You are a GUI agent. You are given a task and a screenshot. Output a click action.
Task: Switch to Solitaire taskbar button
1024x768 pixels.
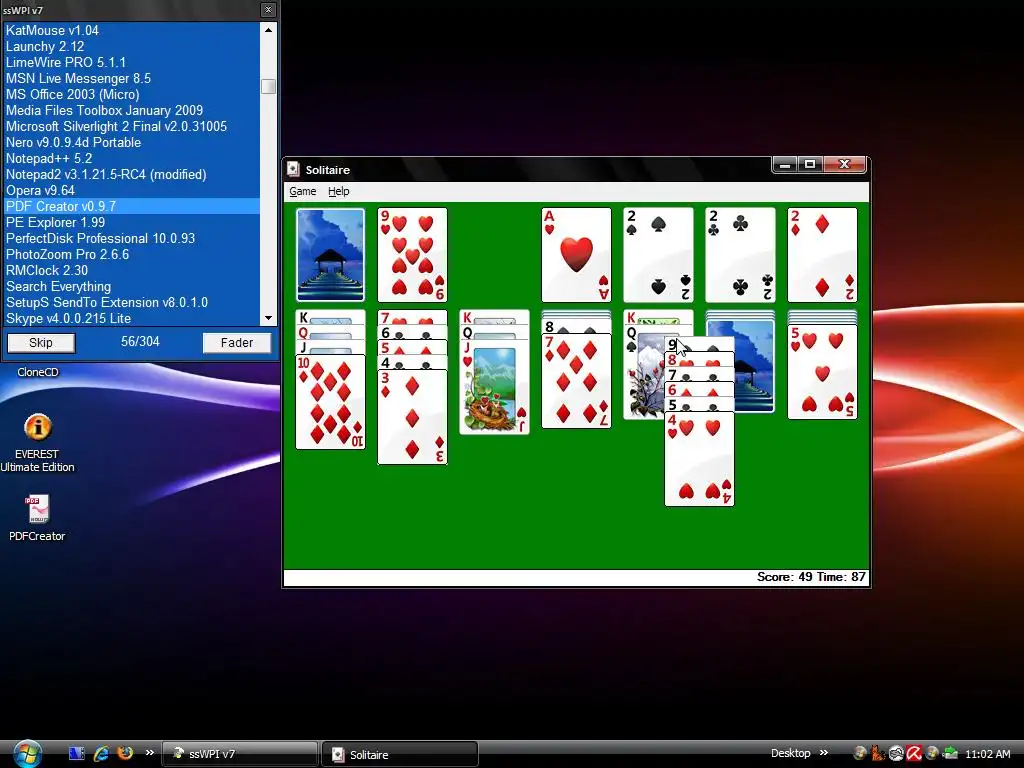pyautogui.click(x=400, y=754)
